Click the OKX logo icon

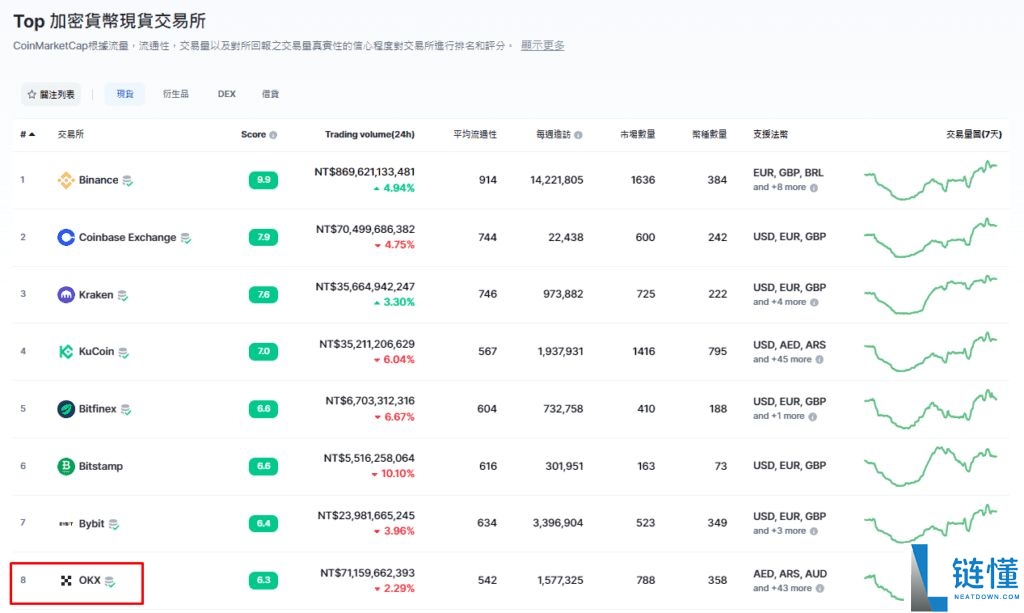[66, 580]
